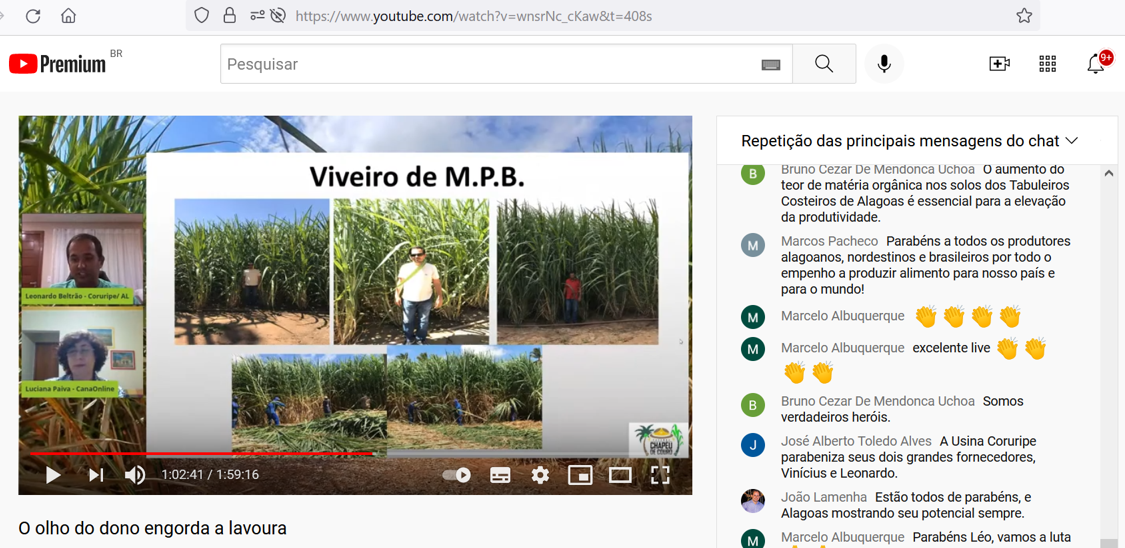The height and width of the screenshot is (548, 1125).
Task: Enter fullscreen mode
Action: click(660, 475)
